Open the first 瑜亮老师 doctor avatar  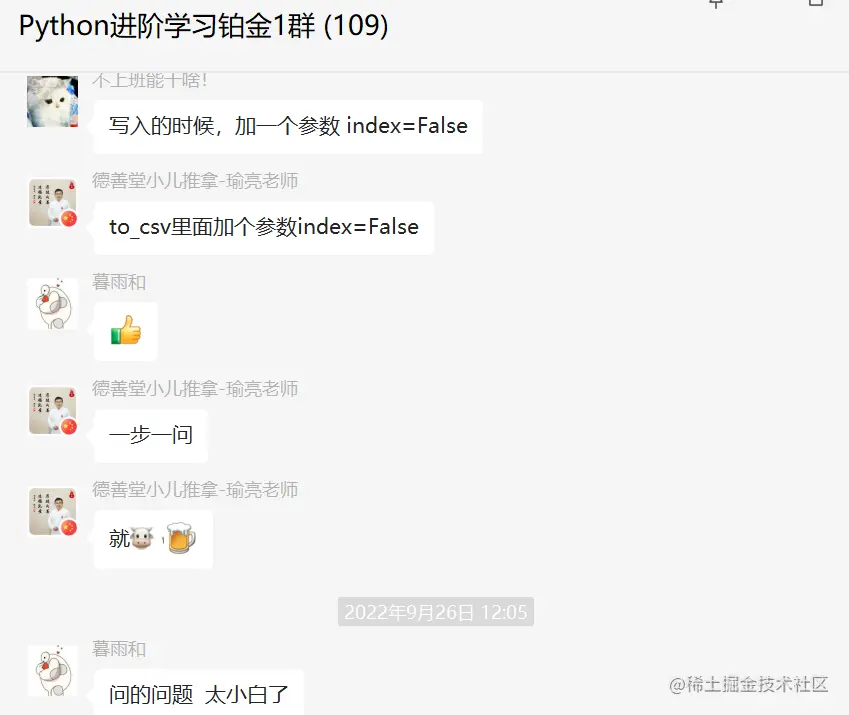click(53, 202)
